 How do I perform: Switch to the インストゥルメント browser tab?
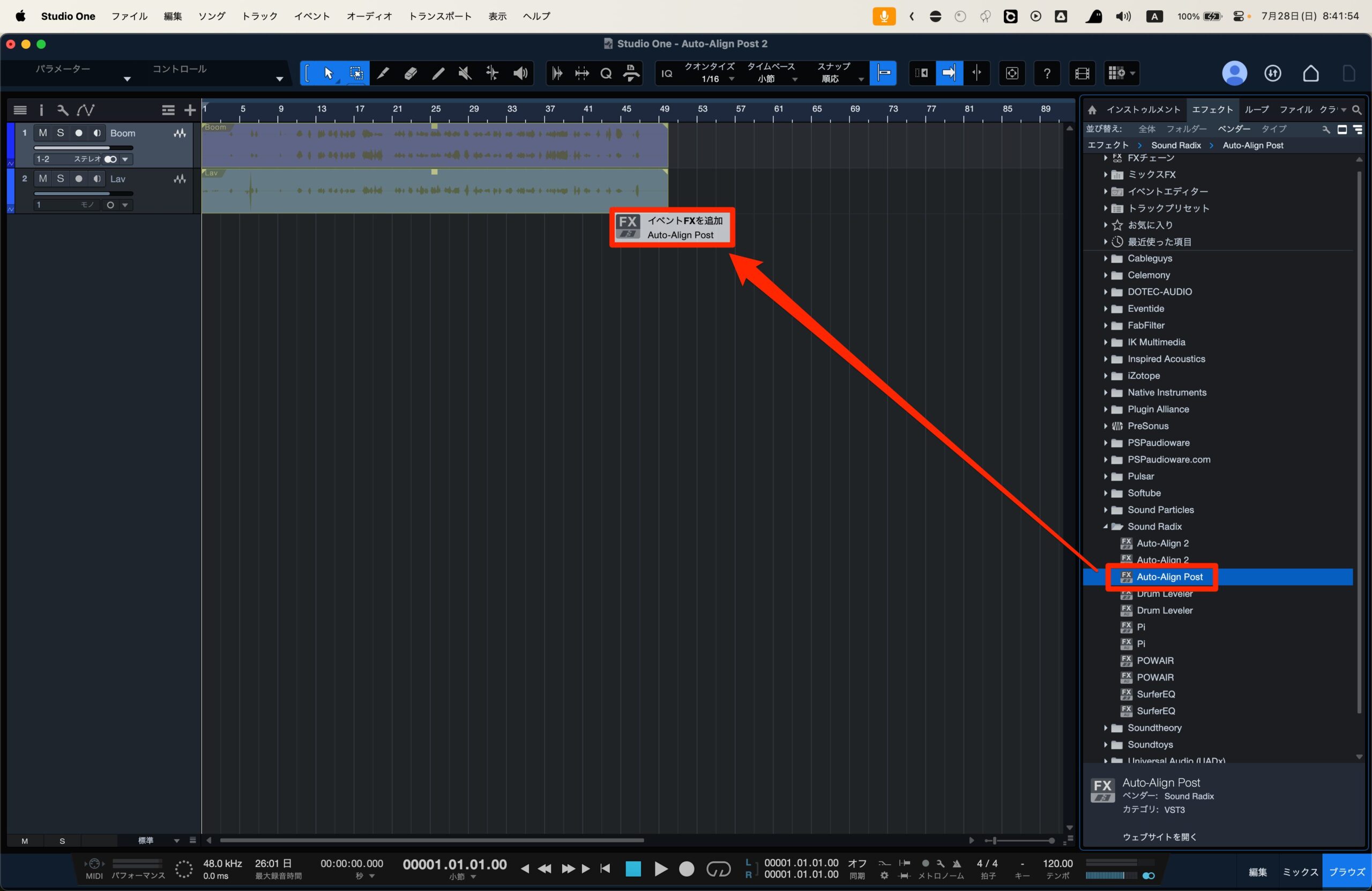pos(1143,109)
